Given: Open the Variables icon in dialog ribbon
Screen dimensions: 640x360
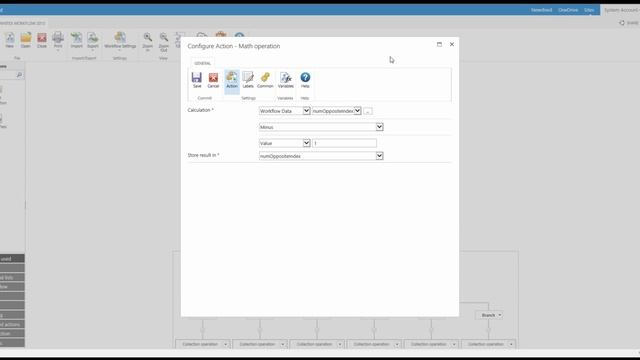Looking at the screenshot, I should click(285, 80).
